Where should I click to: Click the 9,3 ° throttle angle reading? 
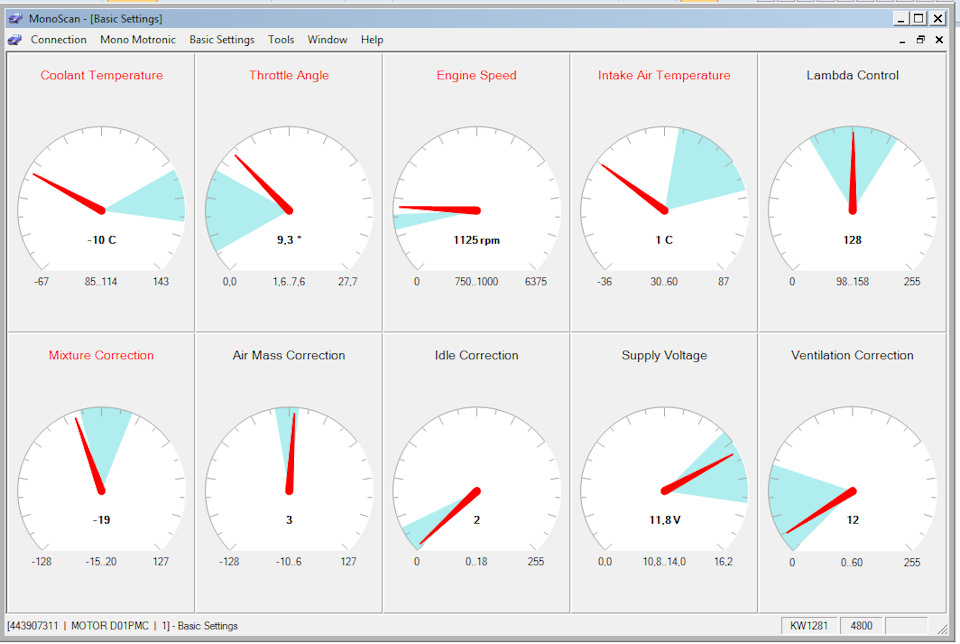tap(289, 240)
